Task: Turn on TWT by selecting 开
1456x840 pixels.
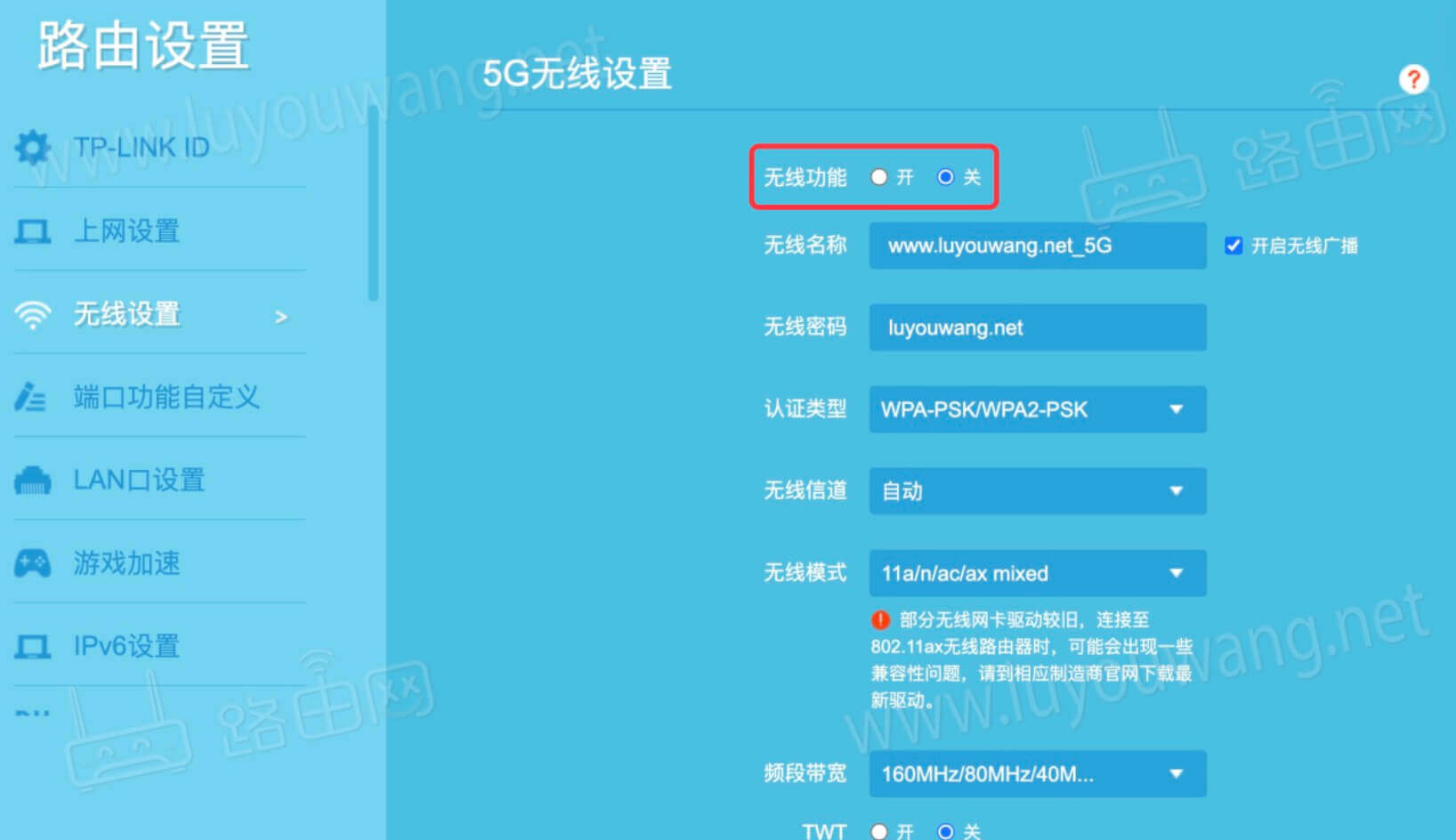Action: pyautogui.click(x=880, y=831)
